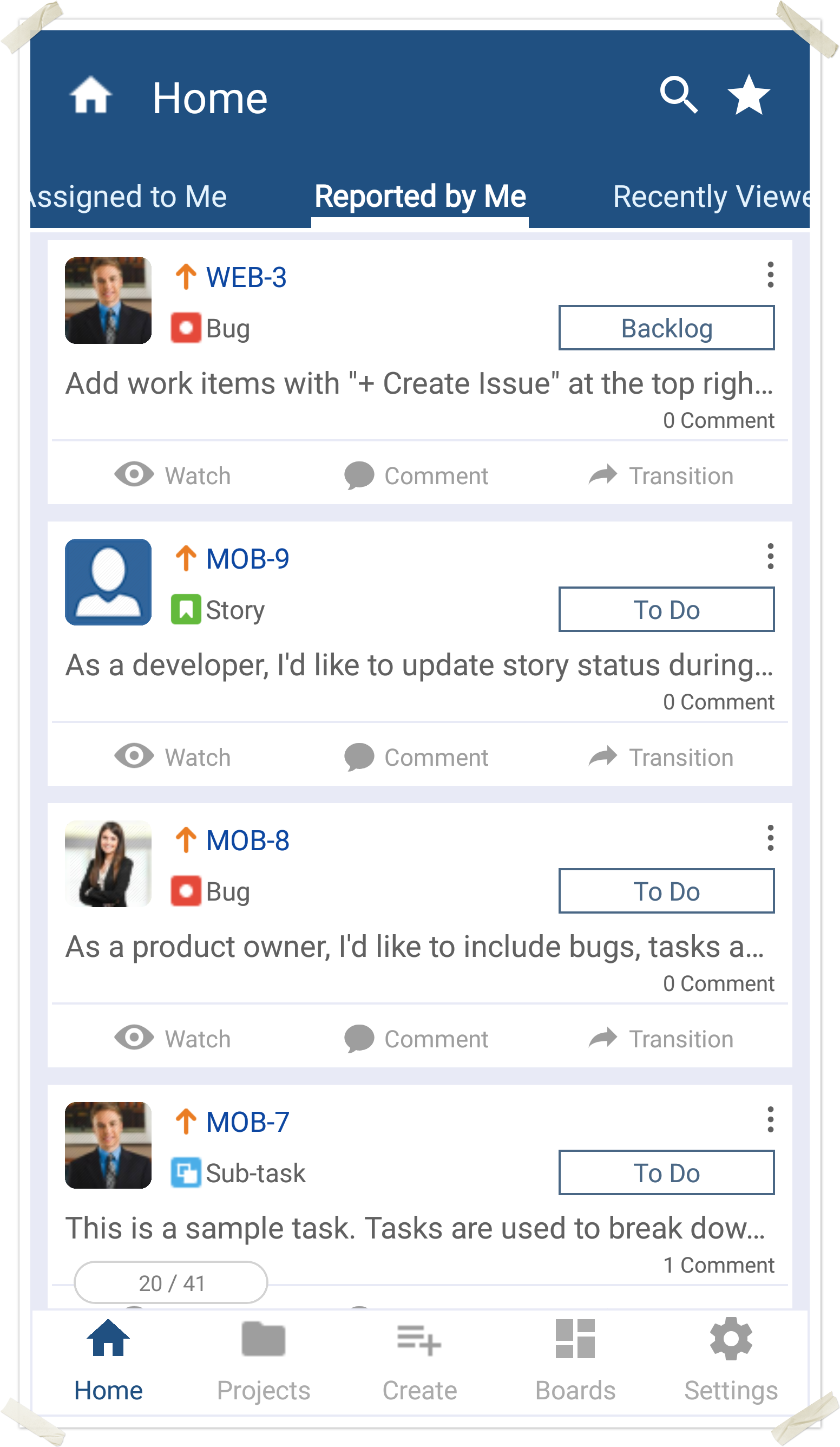Image resolution: width=840 pixels, height=1447 pixels.
Task: Open the MOB-8 issue key link
Action: tap(247, 840)
